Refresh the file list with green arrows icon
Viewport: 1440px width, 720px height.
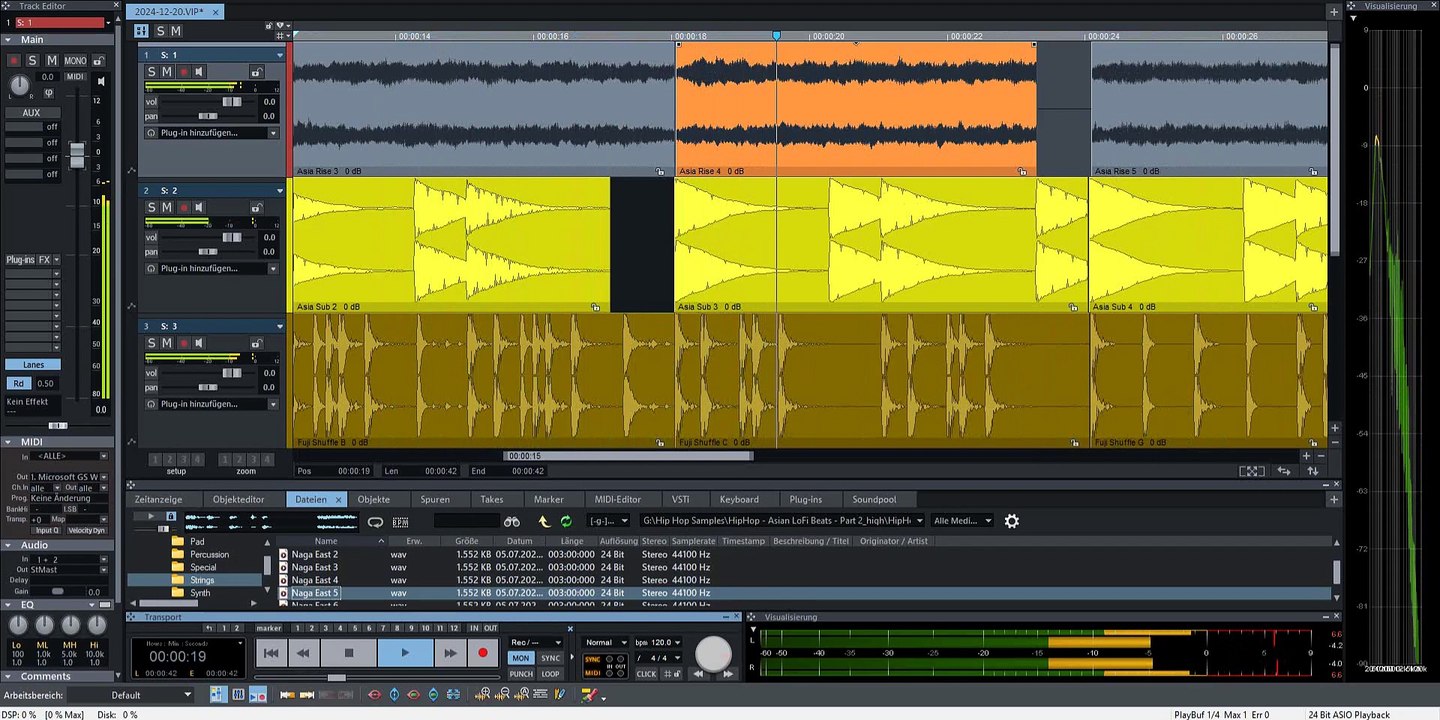[566, 521]
